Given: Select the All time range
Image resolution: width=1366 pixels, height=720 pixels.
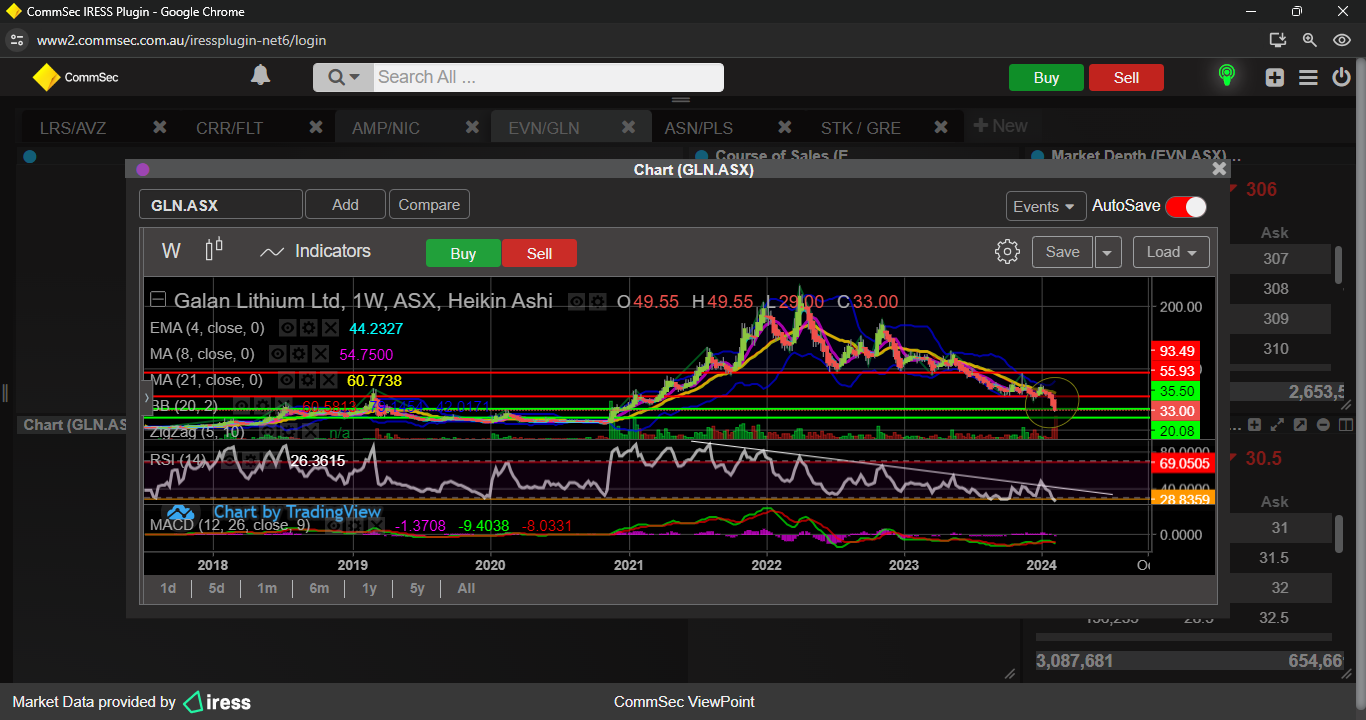Looking at the screenshot, I should (466, 588).
